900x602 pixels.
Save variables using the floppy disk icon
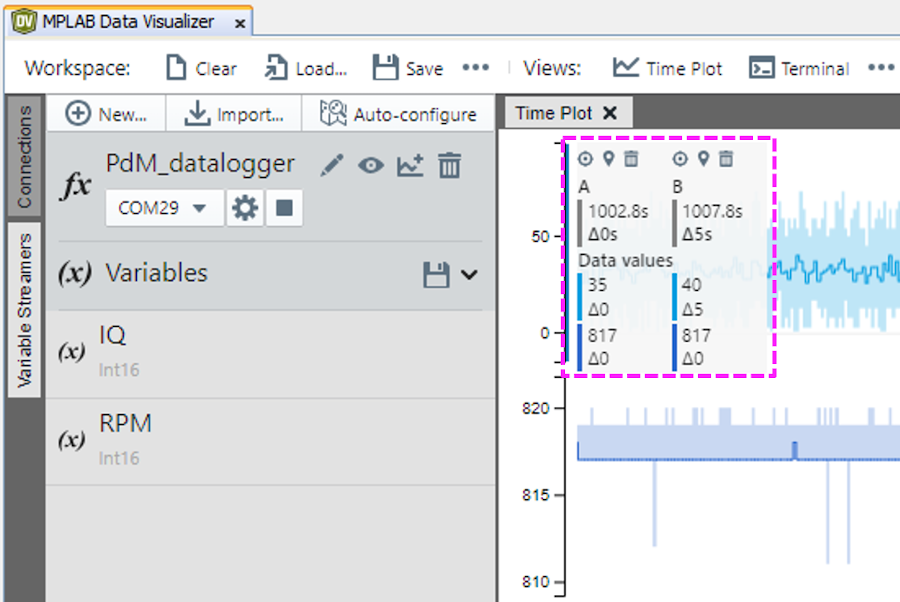[x=436, y=275]
